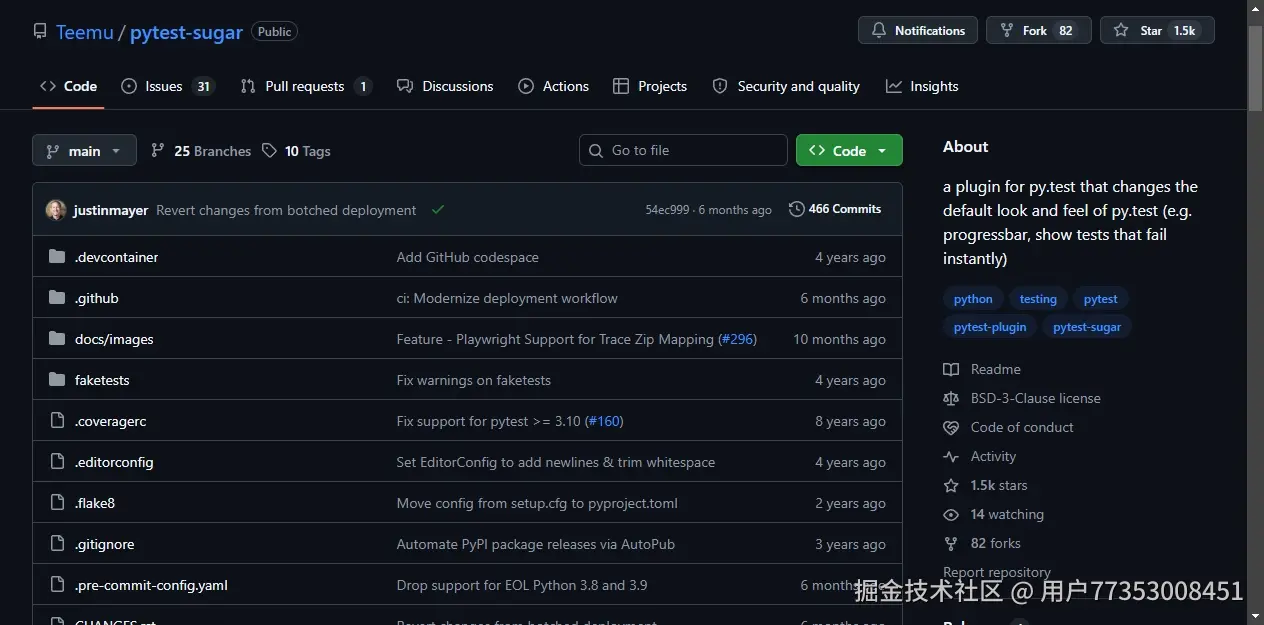
Task: Open the .flake8 file
Action: coord(95,503)
